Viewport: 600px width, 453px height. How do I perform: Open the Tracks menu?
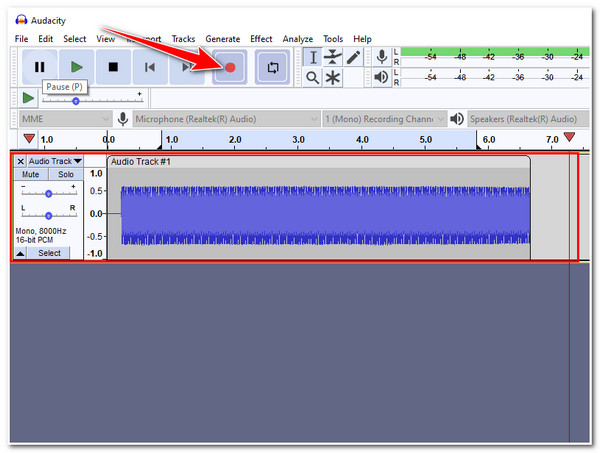(183, 39)
